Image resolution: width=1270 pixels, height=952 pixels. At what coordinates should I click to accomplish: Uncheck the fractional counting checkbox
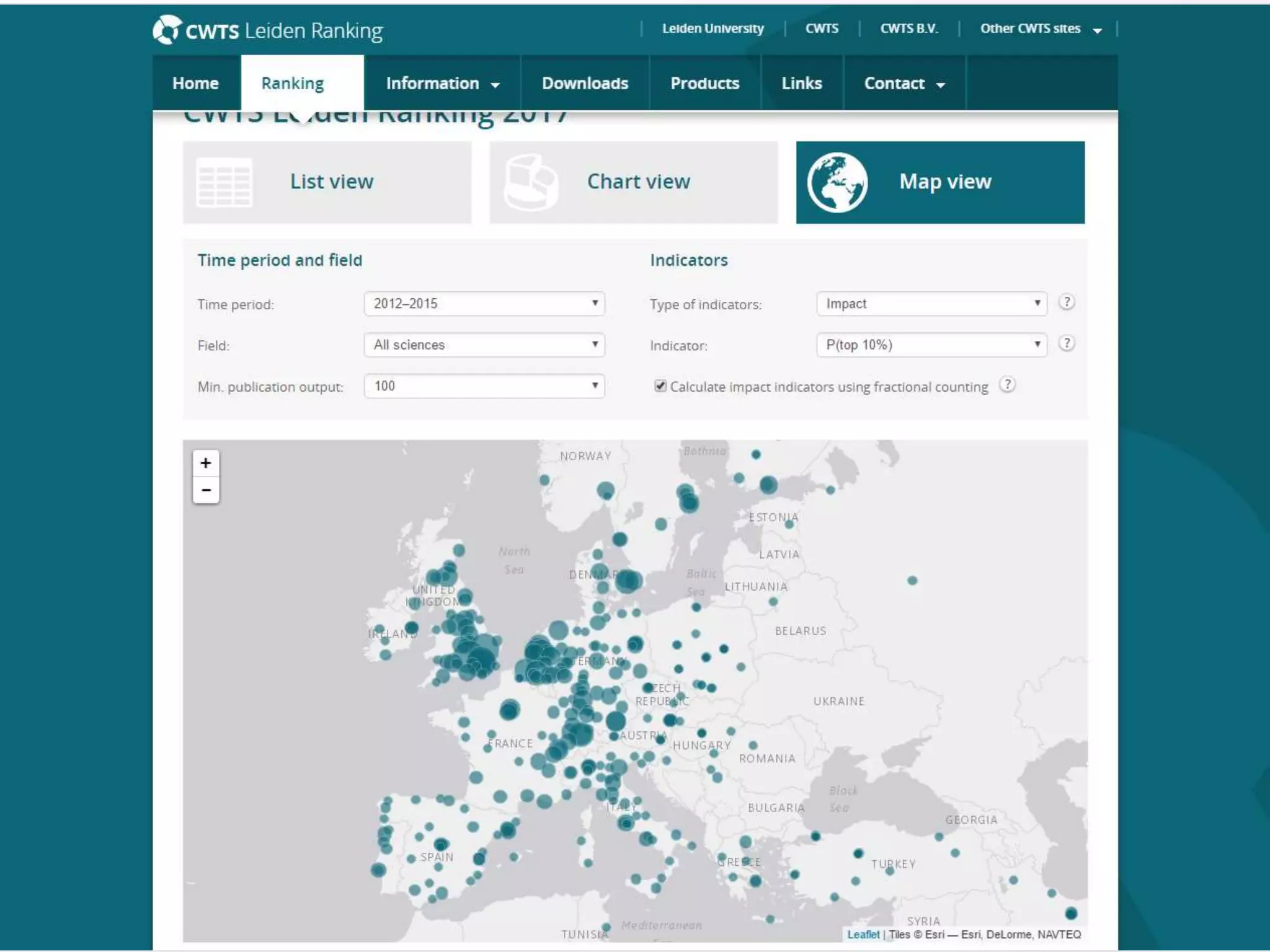pyautogui.click(x=660, y=386)
